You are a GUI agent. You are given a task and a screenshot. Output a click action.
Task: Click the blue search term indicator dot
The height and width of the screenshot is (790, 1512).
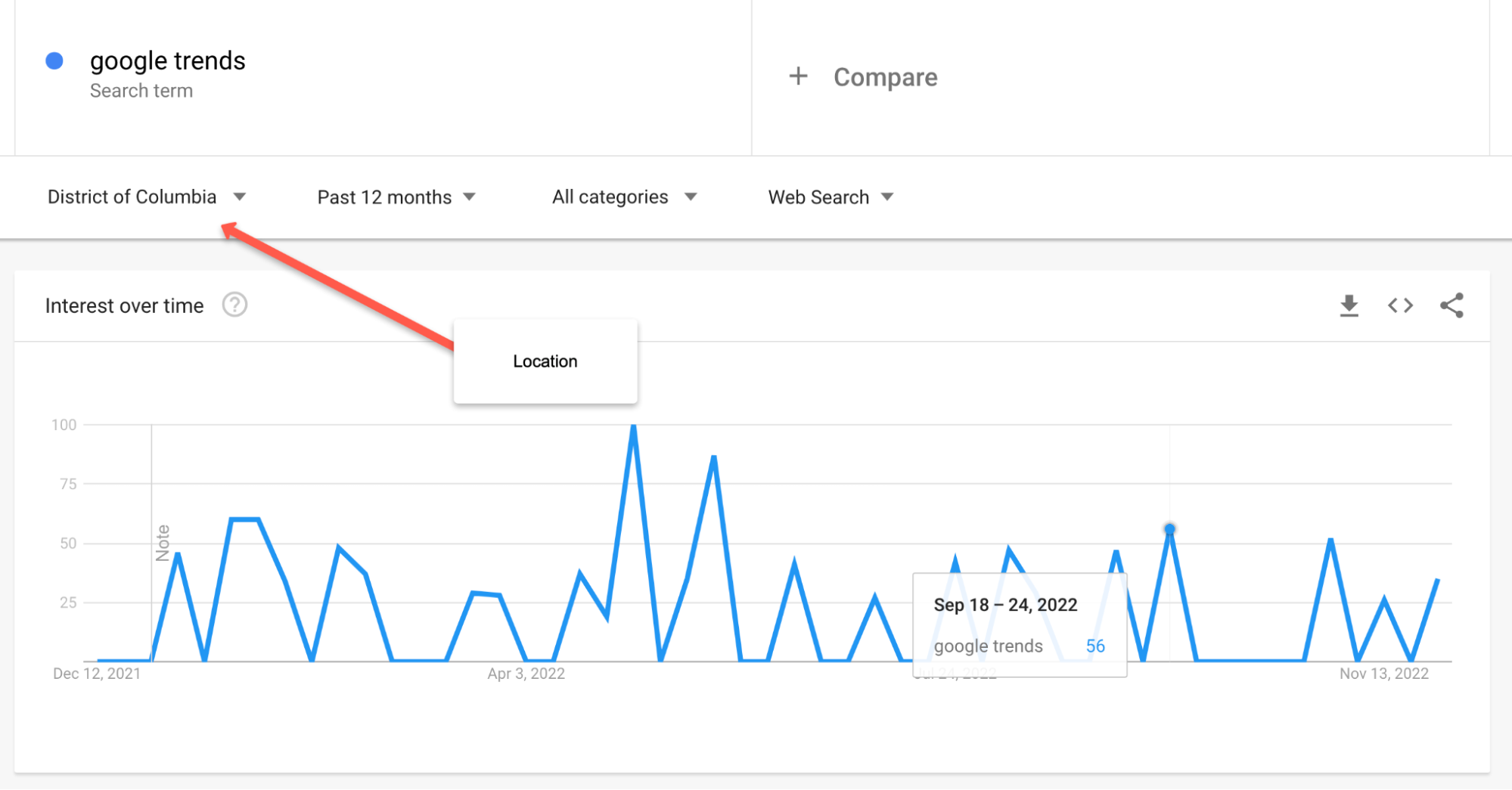coord(54,59)
